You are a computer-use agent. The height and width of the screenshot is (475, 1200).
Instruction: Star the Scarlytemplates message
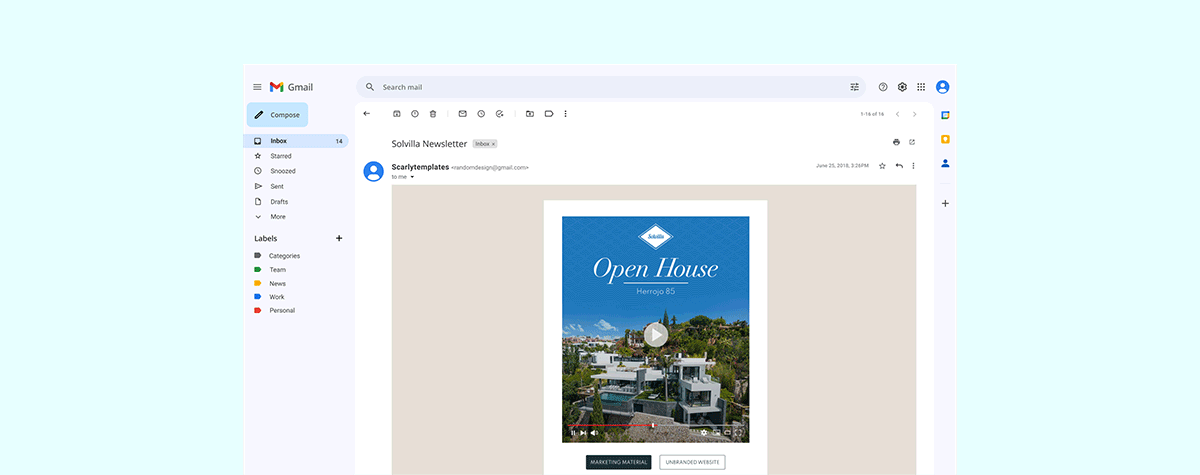pos(882,166)
